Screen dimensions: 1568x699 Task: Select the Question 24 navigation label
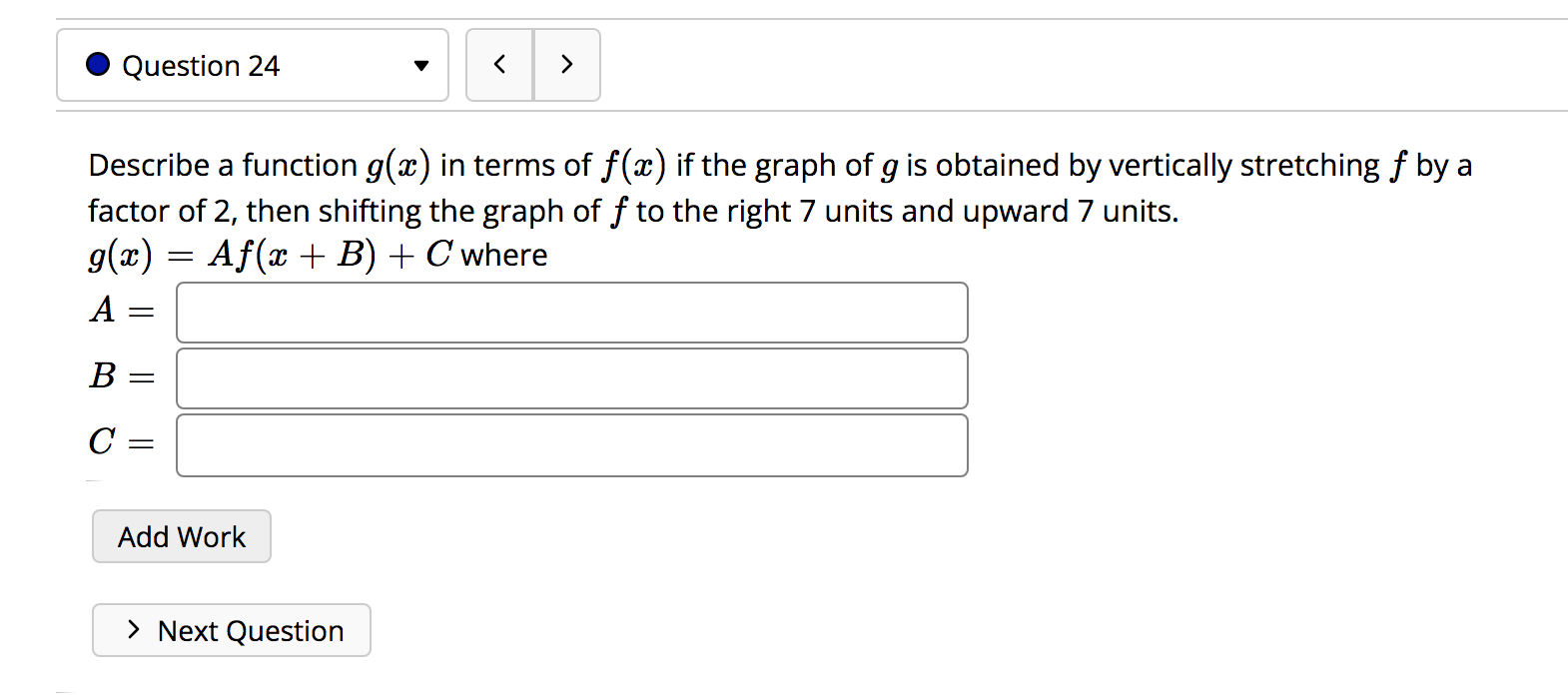tap(202, 66)
